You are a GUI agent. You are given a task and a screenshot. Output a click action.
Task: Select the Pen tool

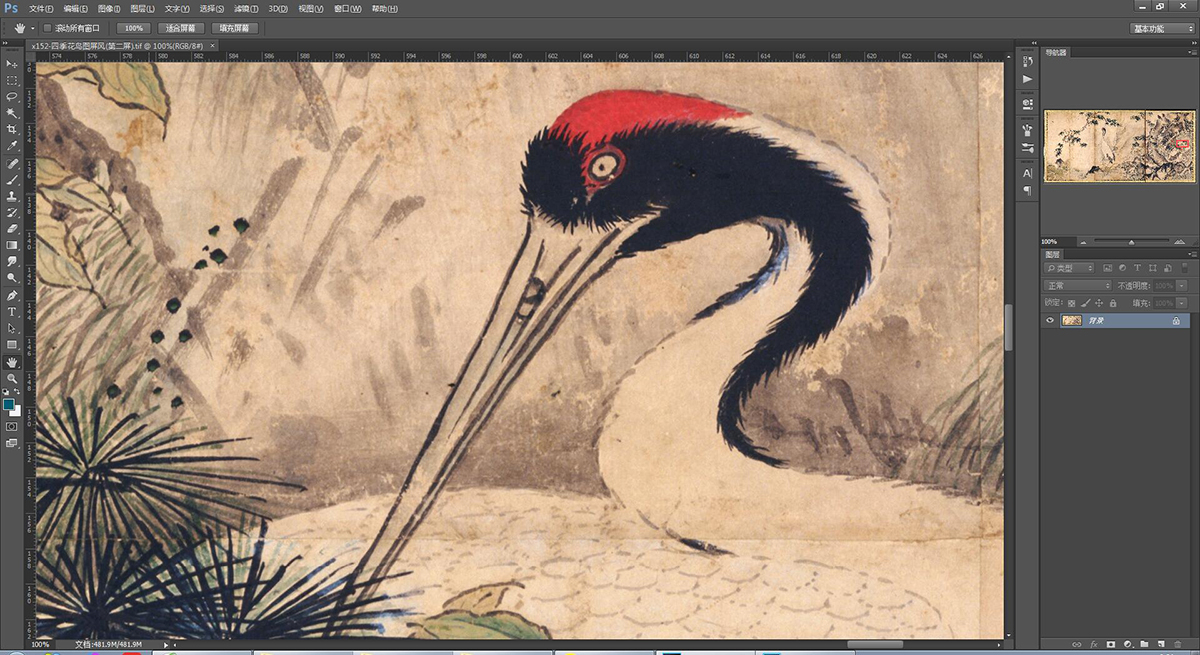12,296
